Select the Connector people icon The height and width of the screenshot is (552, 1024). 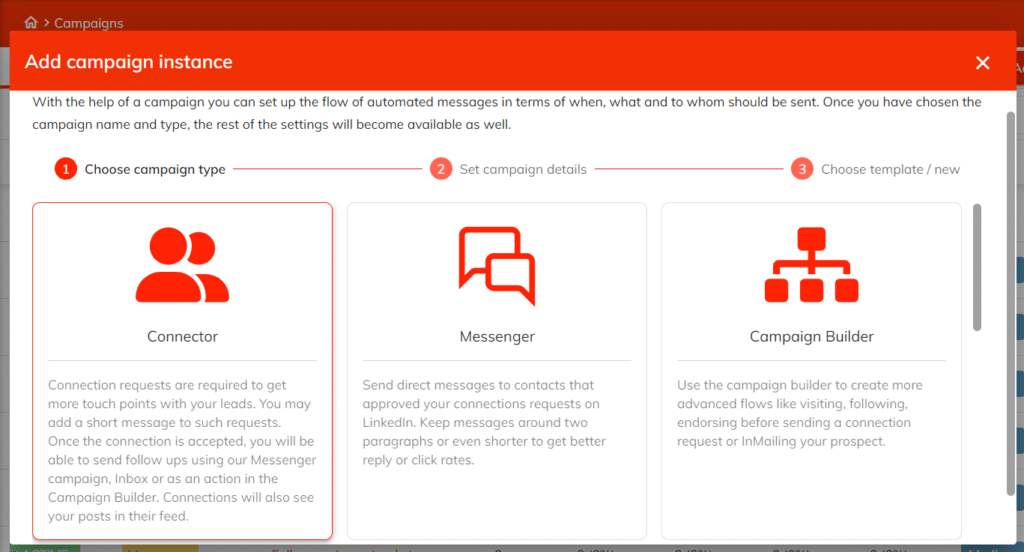coord(182,265)
